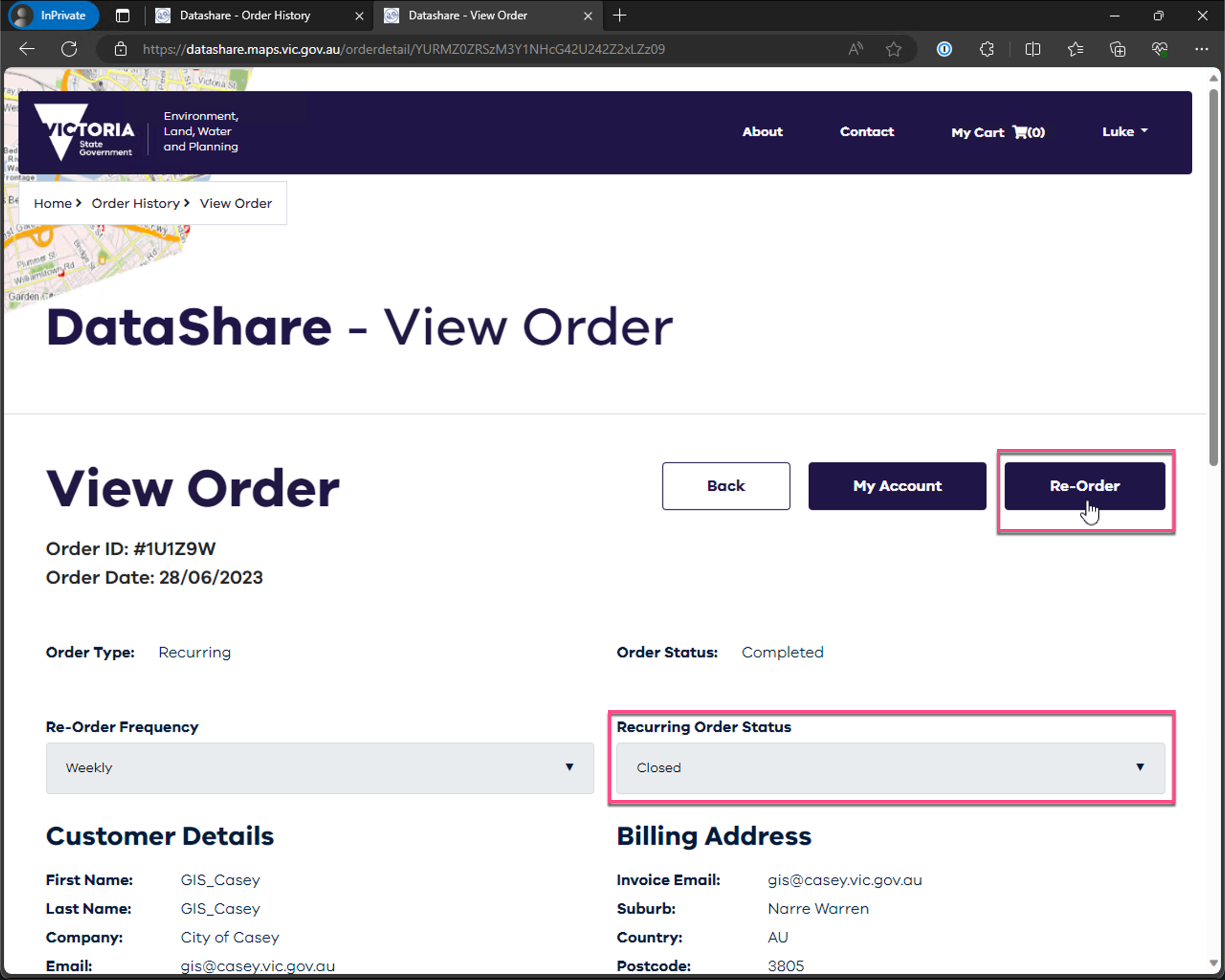Open the Collections icon
This screenshot has width=1225, height=980.
[1118, 49]
